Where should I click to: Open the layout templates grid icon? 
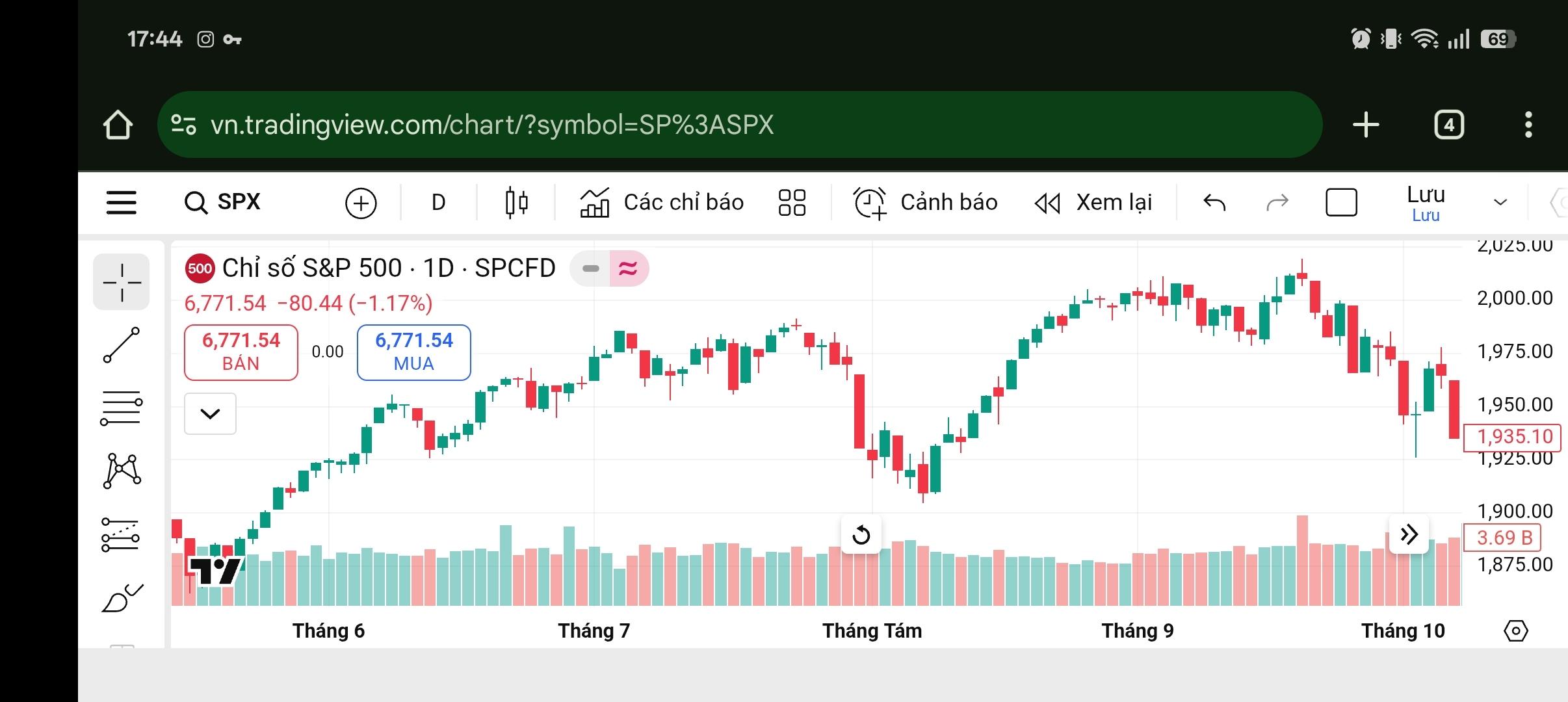[792, 202]
